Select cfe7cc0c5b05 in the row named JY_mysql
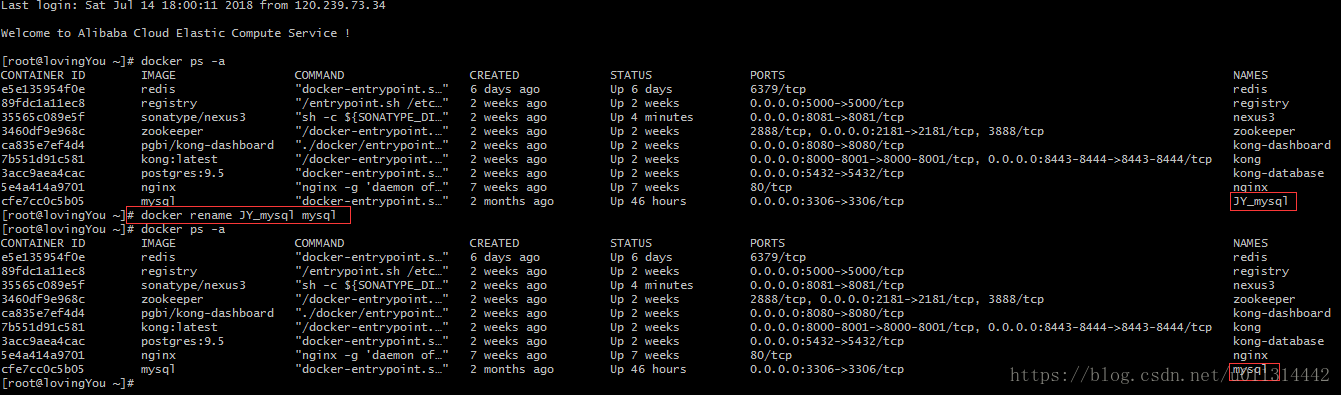 pyautogui.click(x=43, y=202)
